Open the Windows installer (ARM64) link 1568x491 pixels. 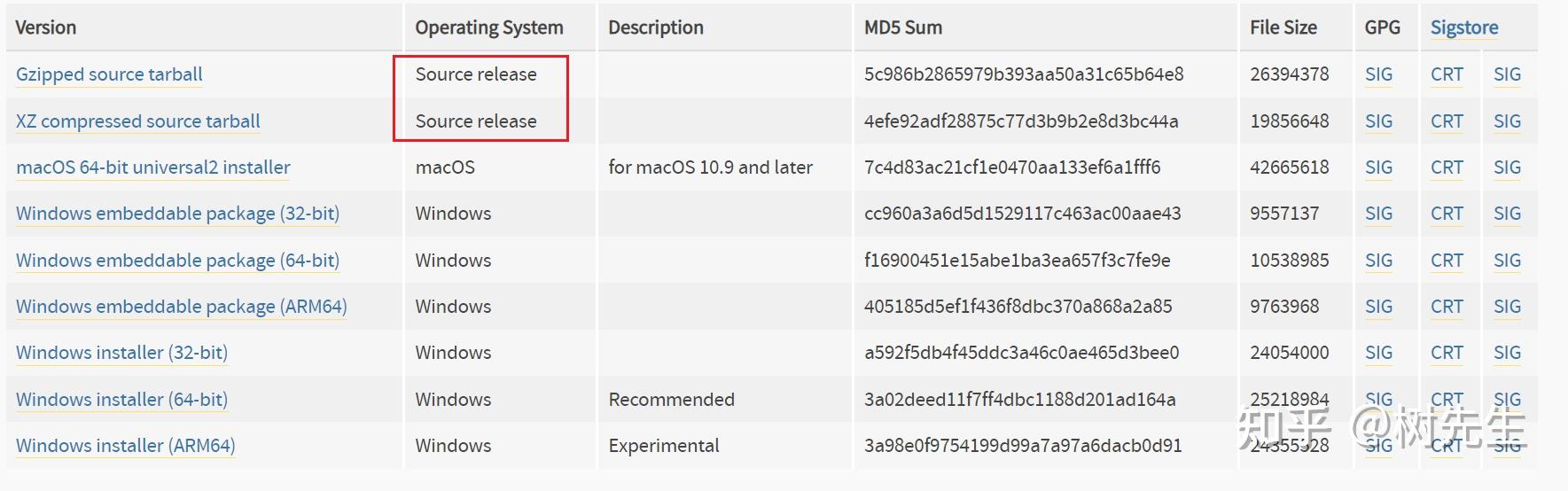(x=125, y=446)
